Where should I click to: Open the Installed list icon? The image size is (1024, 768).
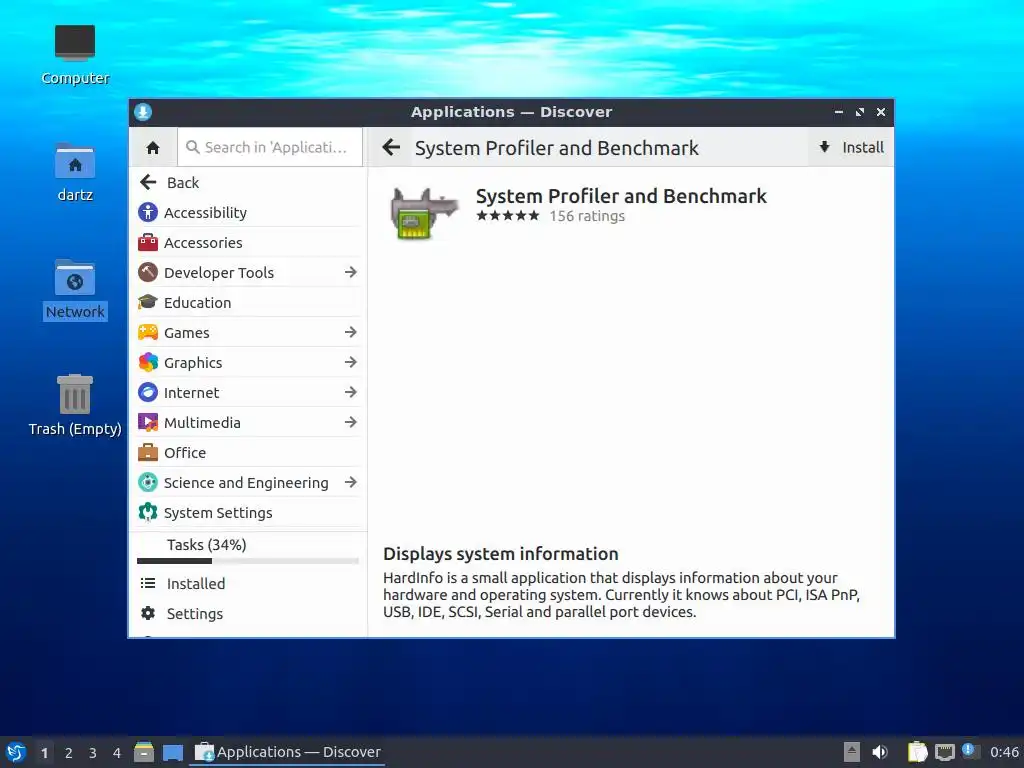tap(148, 583)
